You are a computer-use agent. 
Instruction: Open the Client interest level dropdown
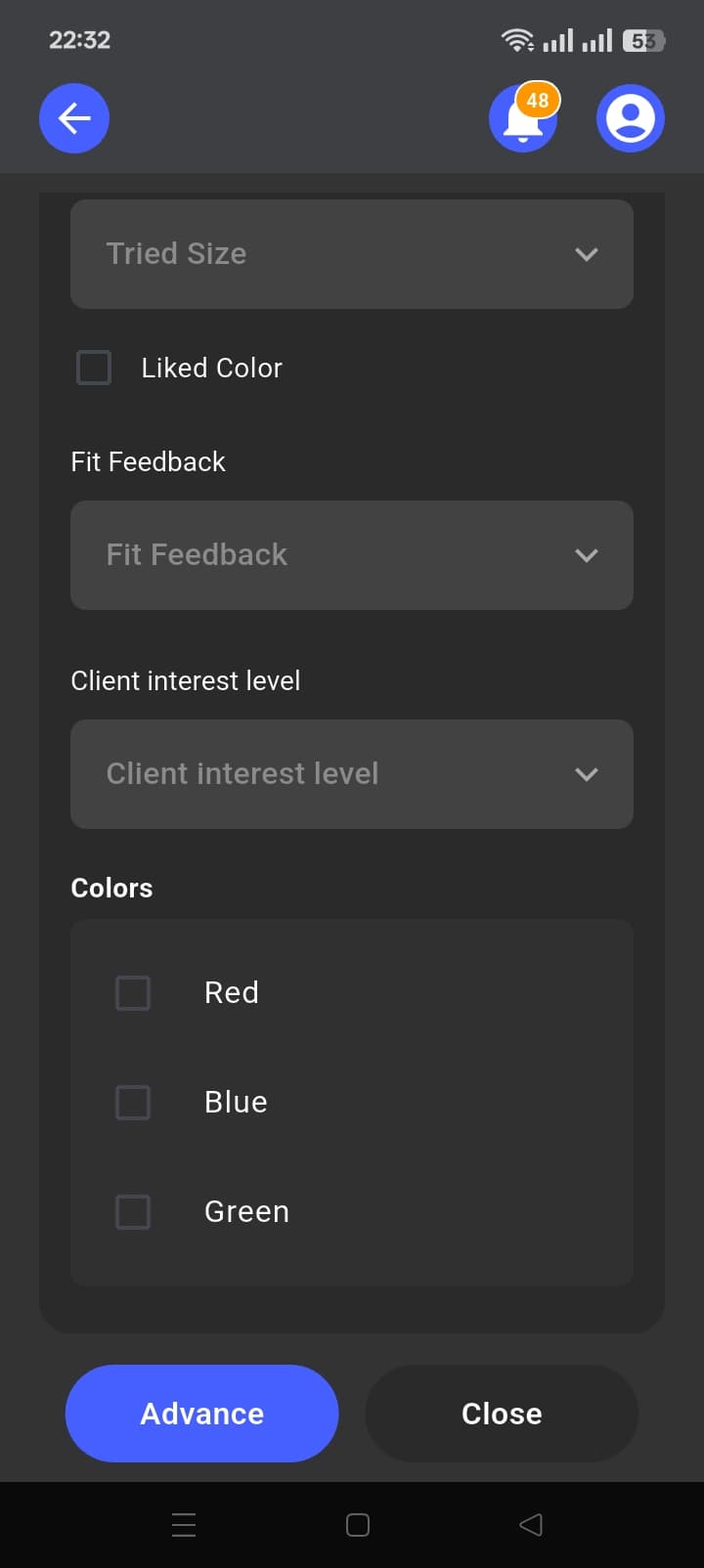tap(352, 774)
